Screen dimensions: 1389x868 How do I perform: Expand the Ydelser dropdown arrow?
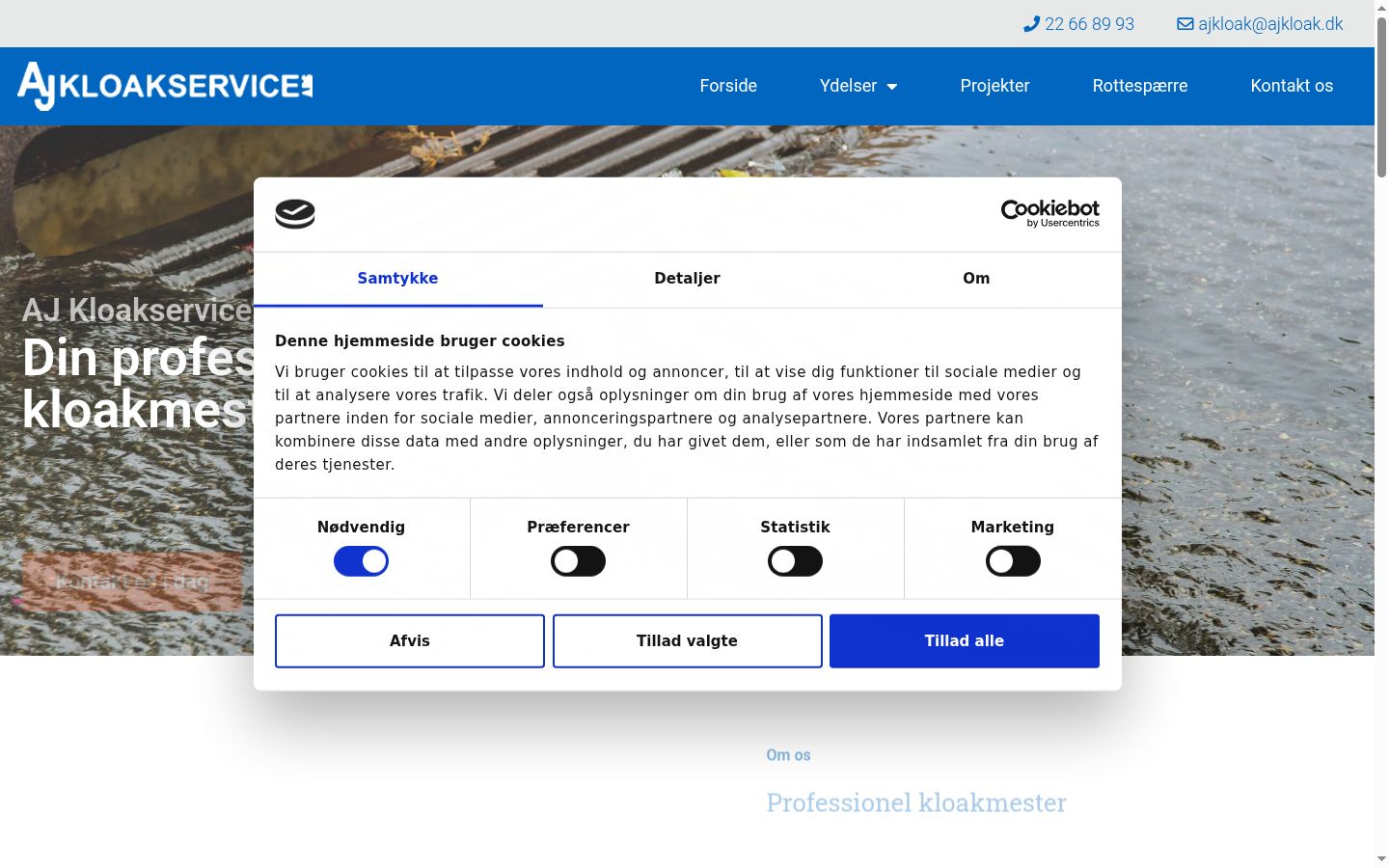(x=892, y=87)
